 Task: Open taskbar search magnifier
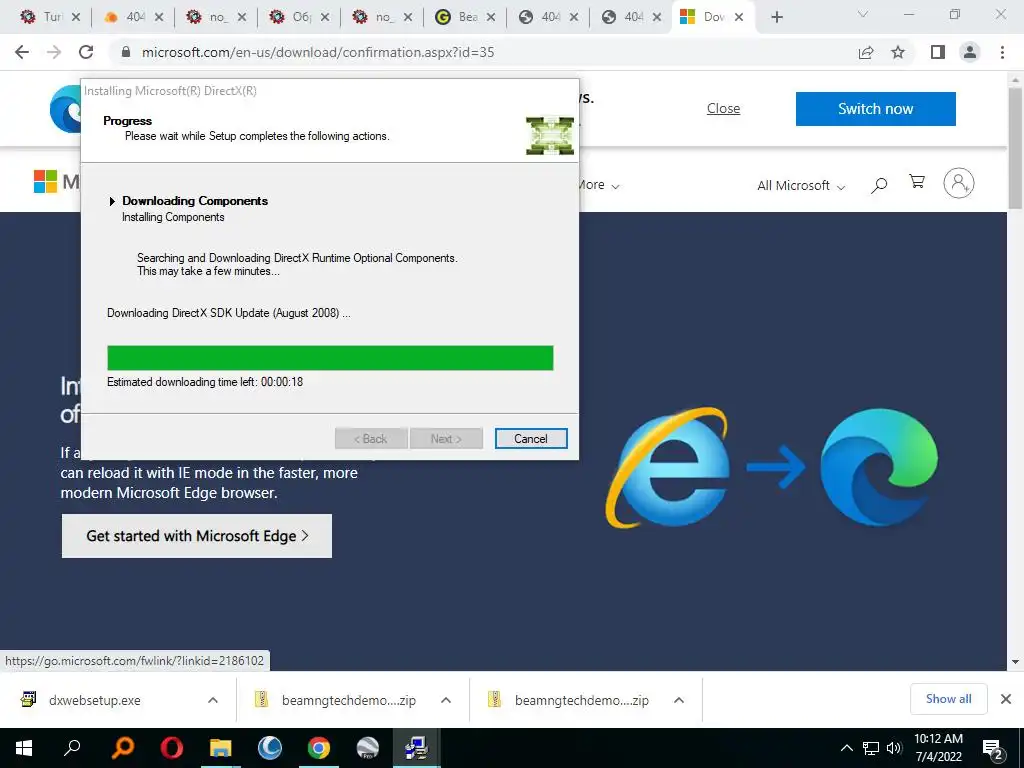coord(72,748)
